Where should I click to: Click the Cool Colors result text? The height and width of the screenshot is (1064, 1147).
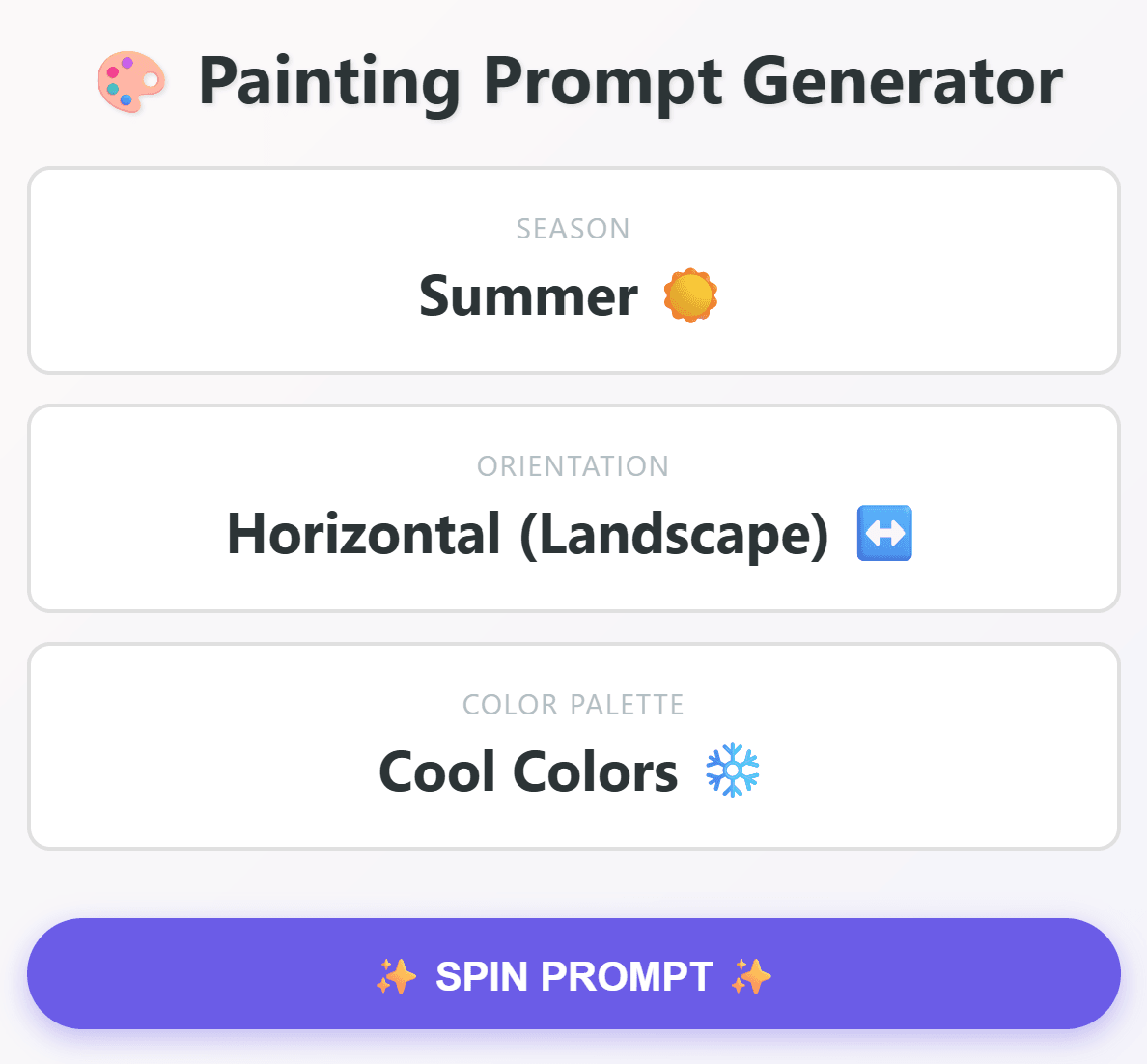528,771
